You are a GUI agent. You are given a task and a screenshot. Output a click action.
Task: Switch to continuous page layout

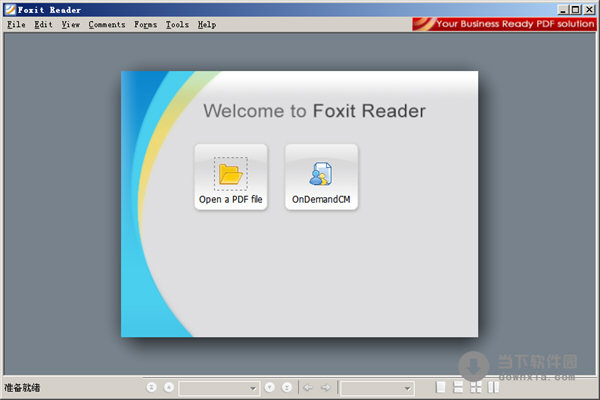(458, 387)
